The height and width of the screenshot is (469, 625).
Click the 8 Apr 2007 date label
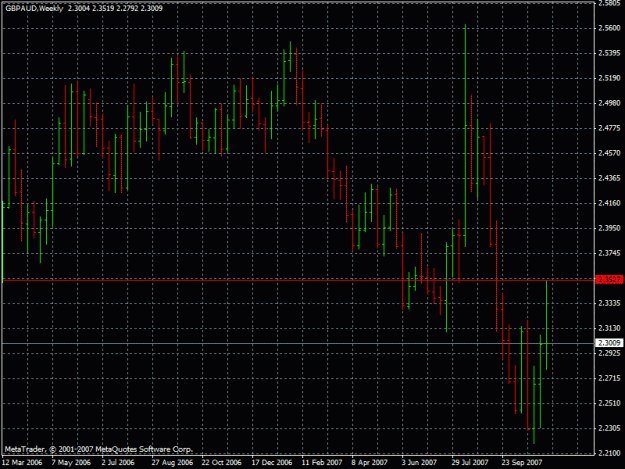pos(369,463)
